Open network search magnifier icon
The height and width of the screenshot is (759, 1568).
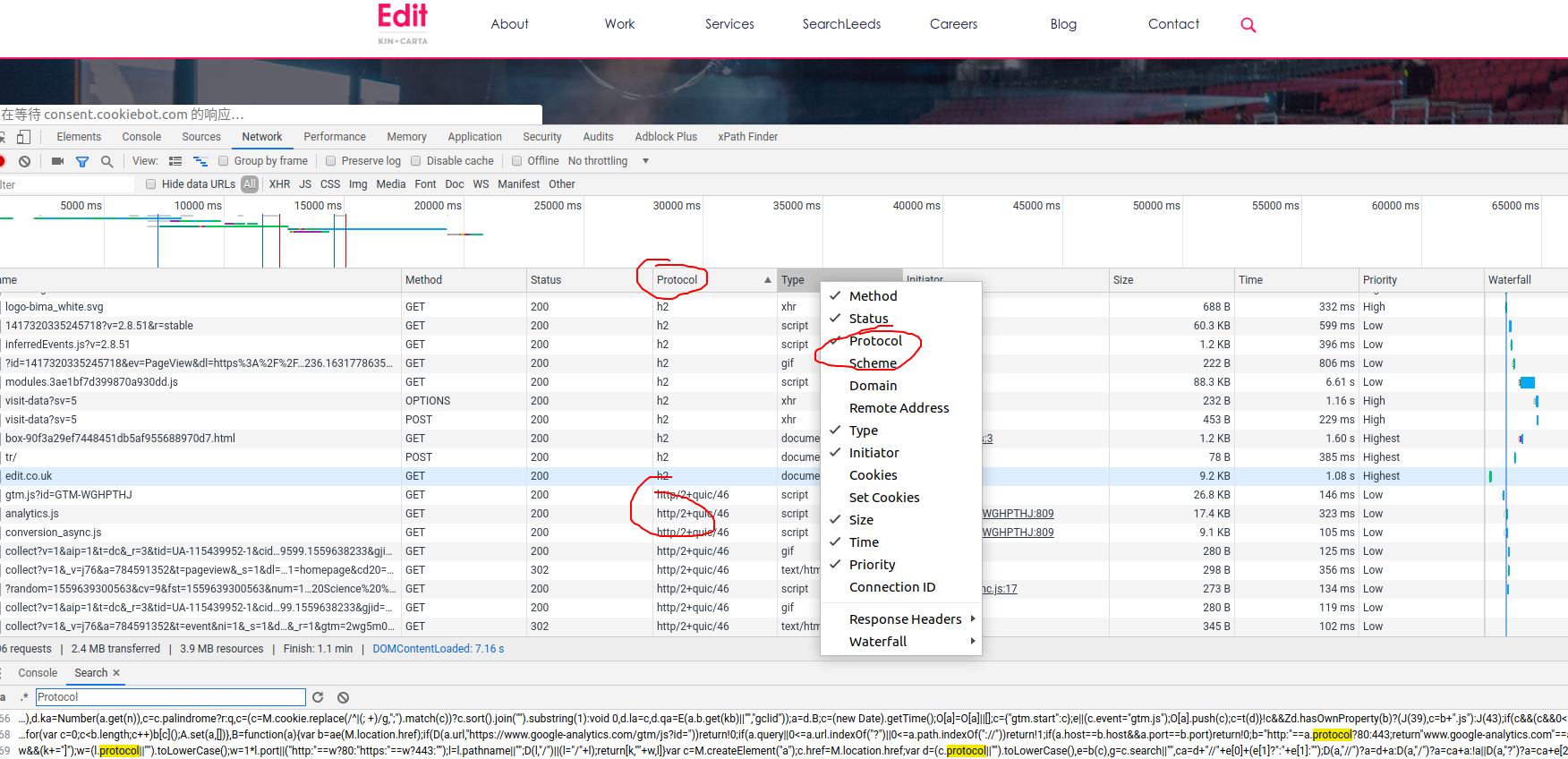tap(107, 161)
